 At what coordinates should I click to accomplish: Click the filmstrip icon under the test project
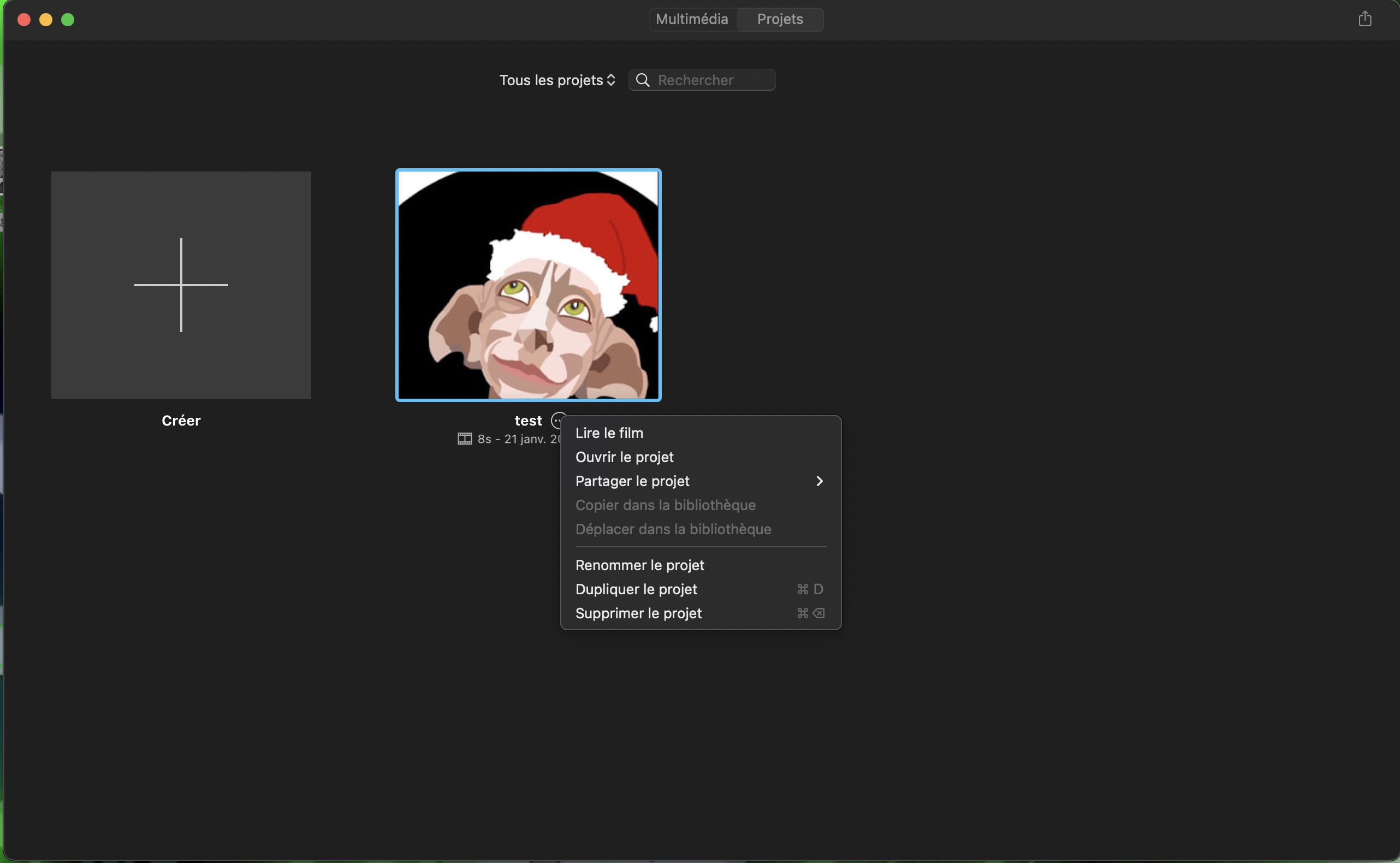click(464, 439)
